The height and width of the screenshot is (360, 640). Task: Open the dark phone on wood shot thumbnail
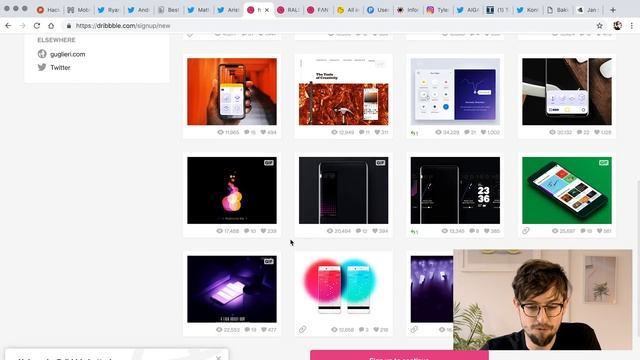tap(567, 91)
